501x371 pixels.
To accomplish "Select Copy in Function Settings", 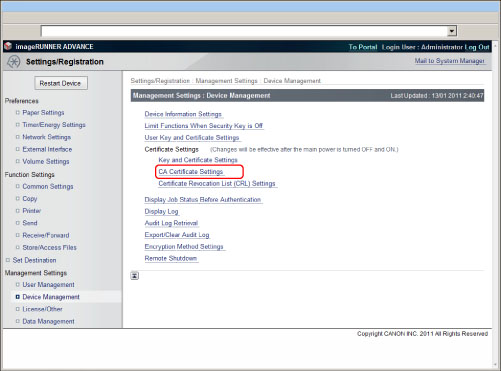I will (x=30, y=199).
